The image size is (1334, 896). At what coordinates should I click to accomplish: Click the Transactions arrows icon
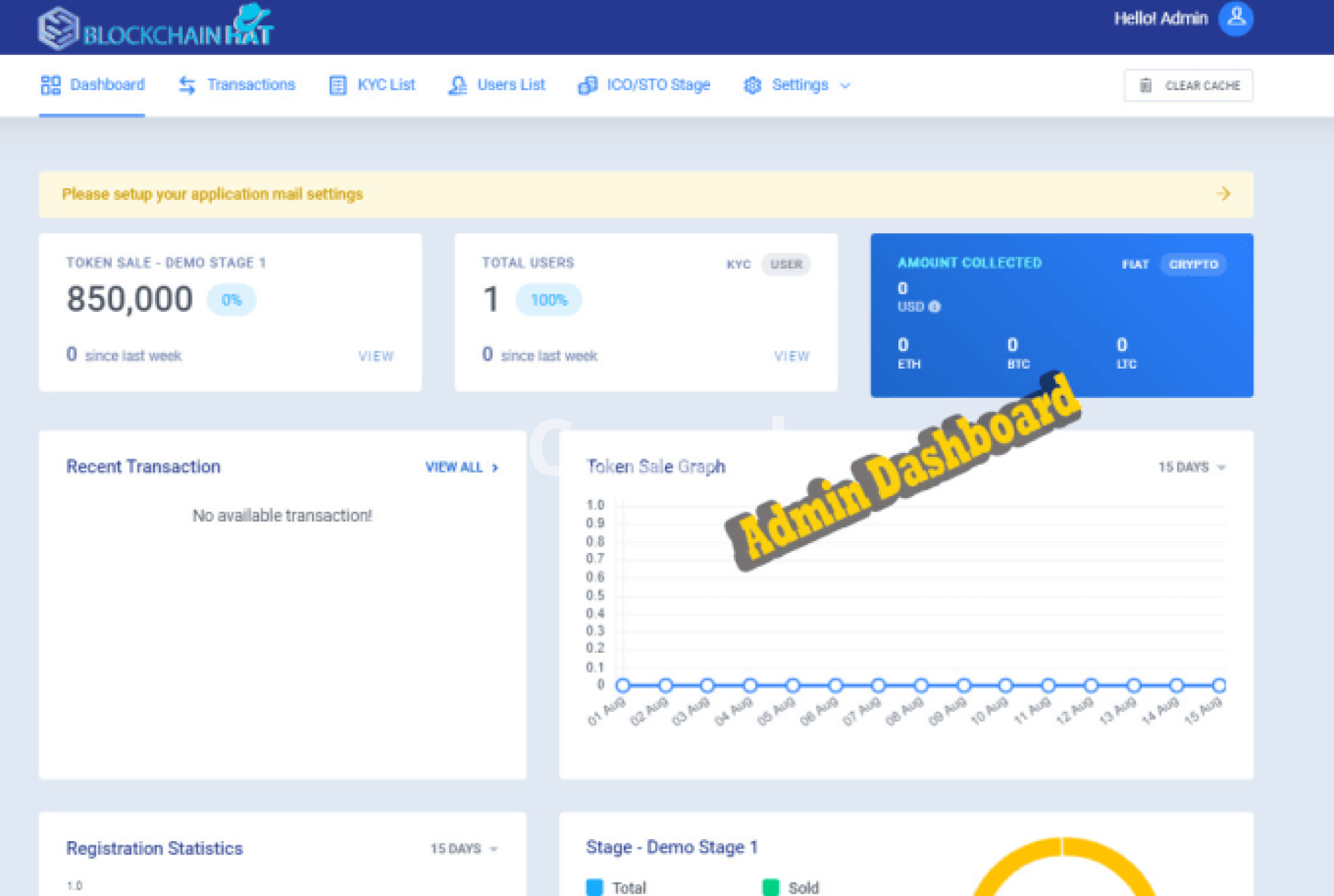(187, 85)
